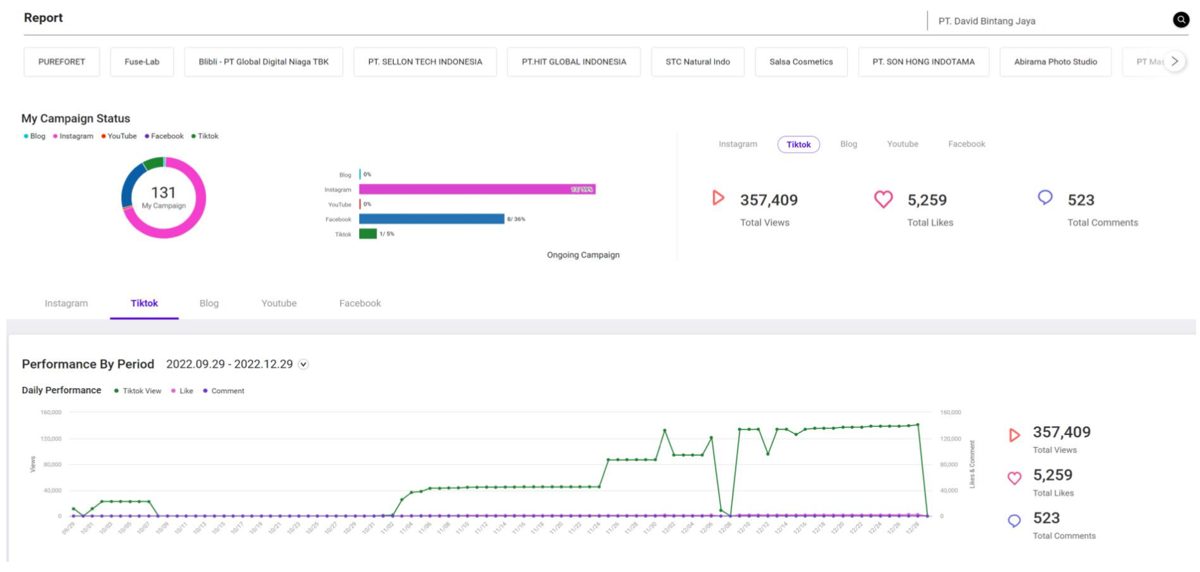Select the PUREFORET brand button
1200x572 pixels.
click(61, 62)
